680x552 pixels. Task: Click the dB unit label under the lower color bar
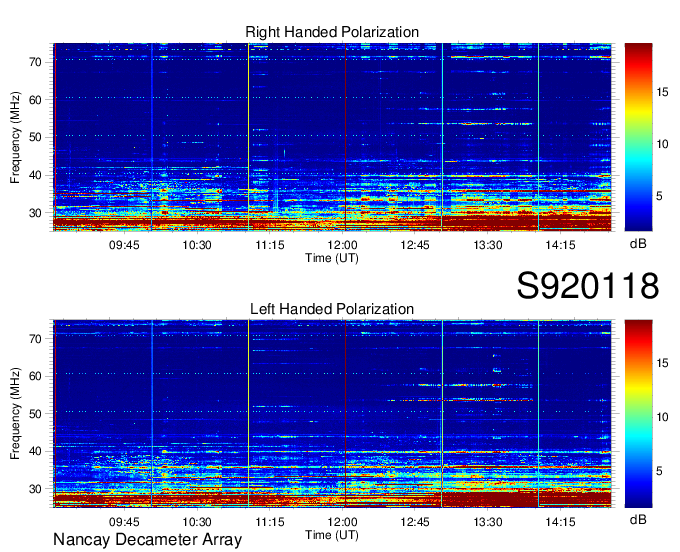(x=638, y=519)
